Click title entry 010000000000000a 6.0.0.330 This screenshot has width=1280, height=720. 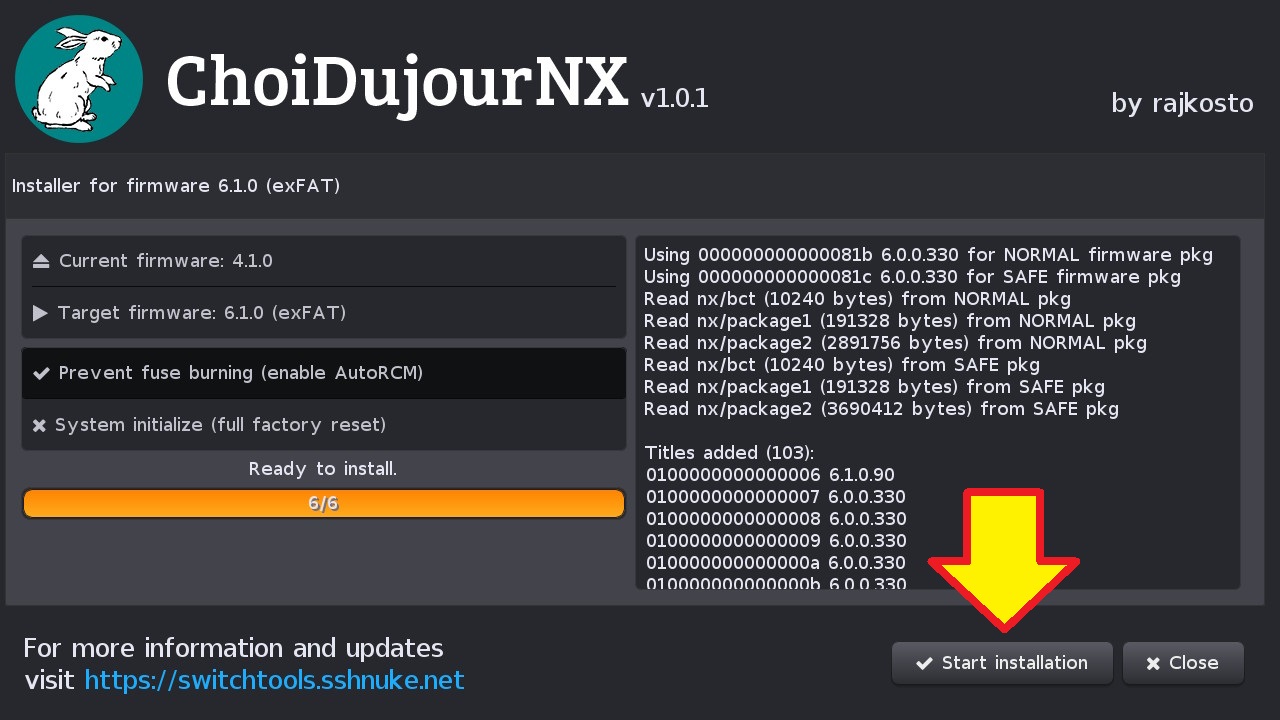[x=776, y=563]
